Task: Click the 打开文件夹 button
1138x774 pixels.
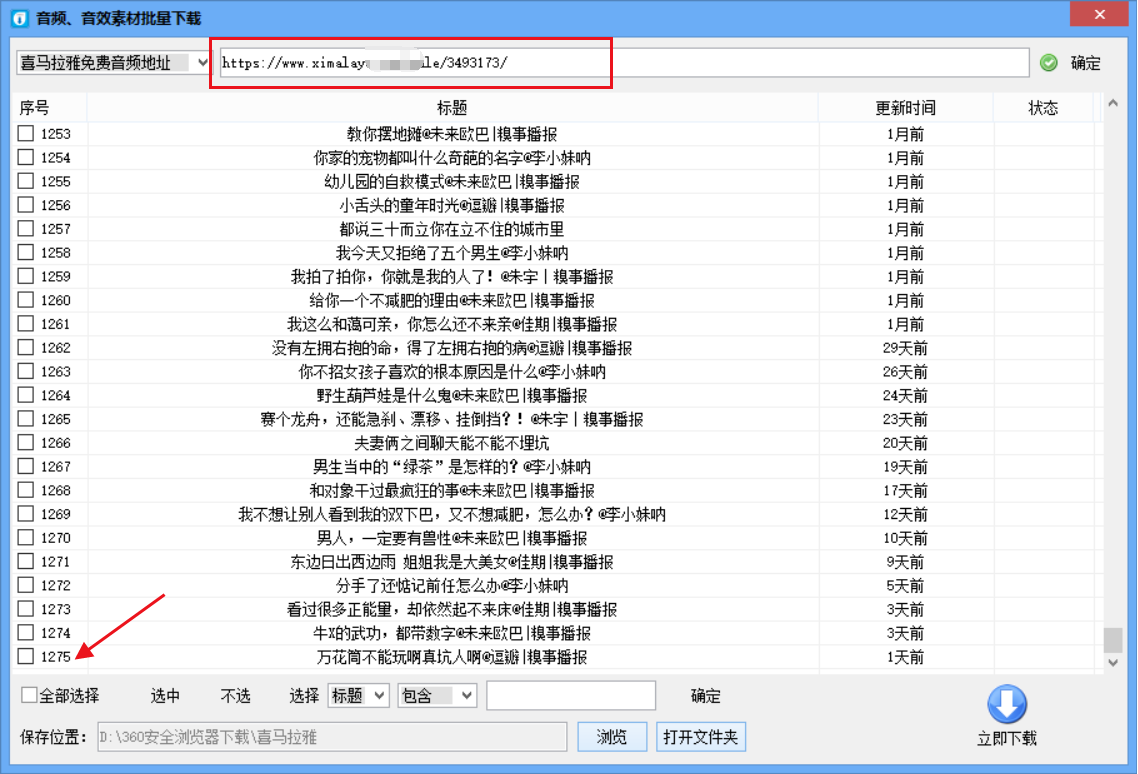Action: point(700,737)
